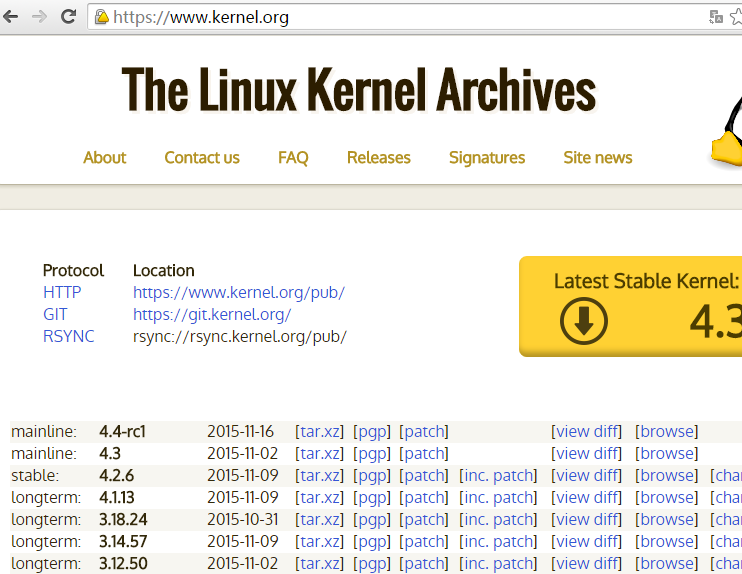Download tar.xz for longterm 3.14.57
This screenshot has height=574, width=742.
pos(319,541)
